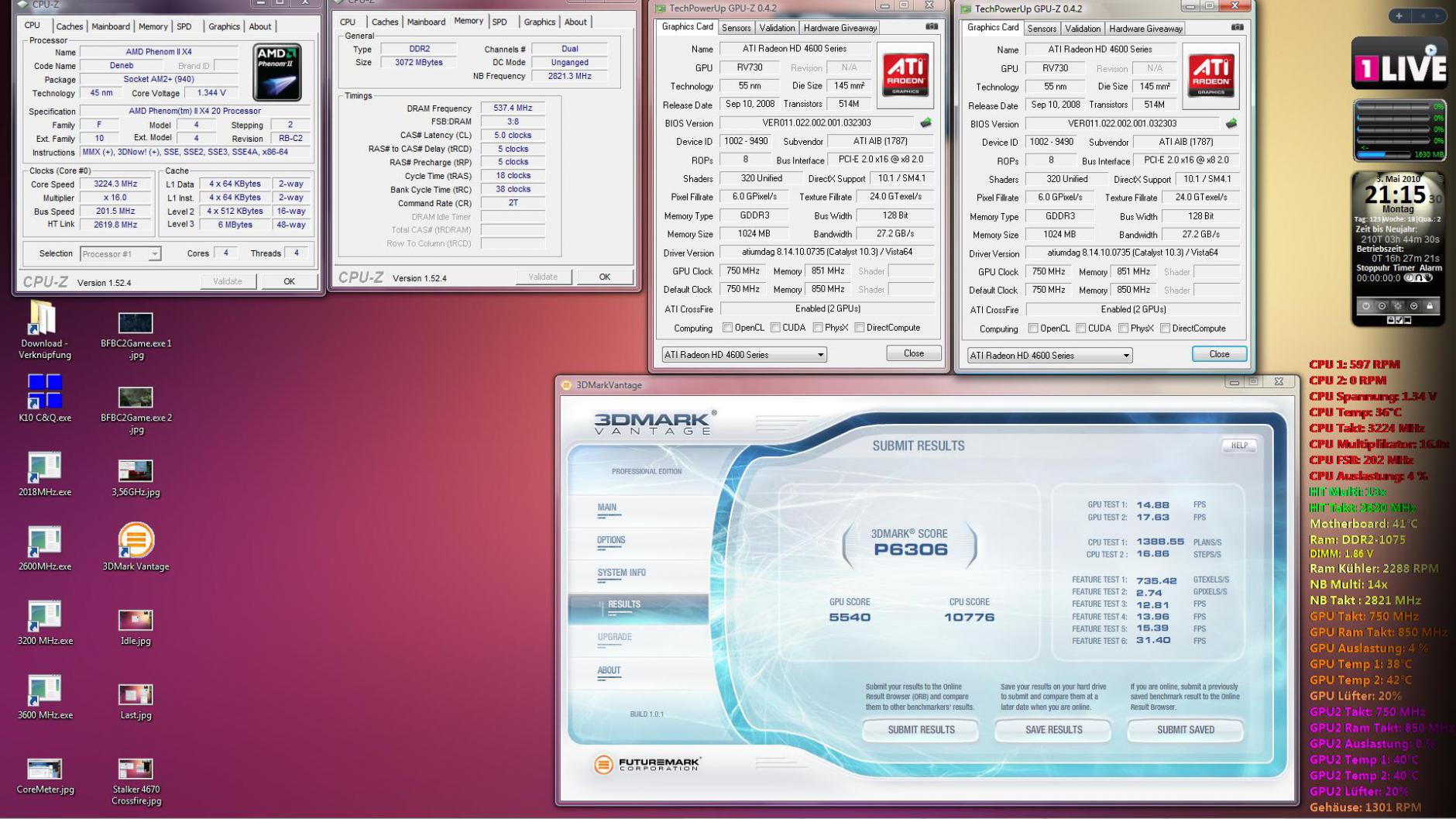Open Validation tab in right GPU-Z window

[1082, 29]
